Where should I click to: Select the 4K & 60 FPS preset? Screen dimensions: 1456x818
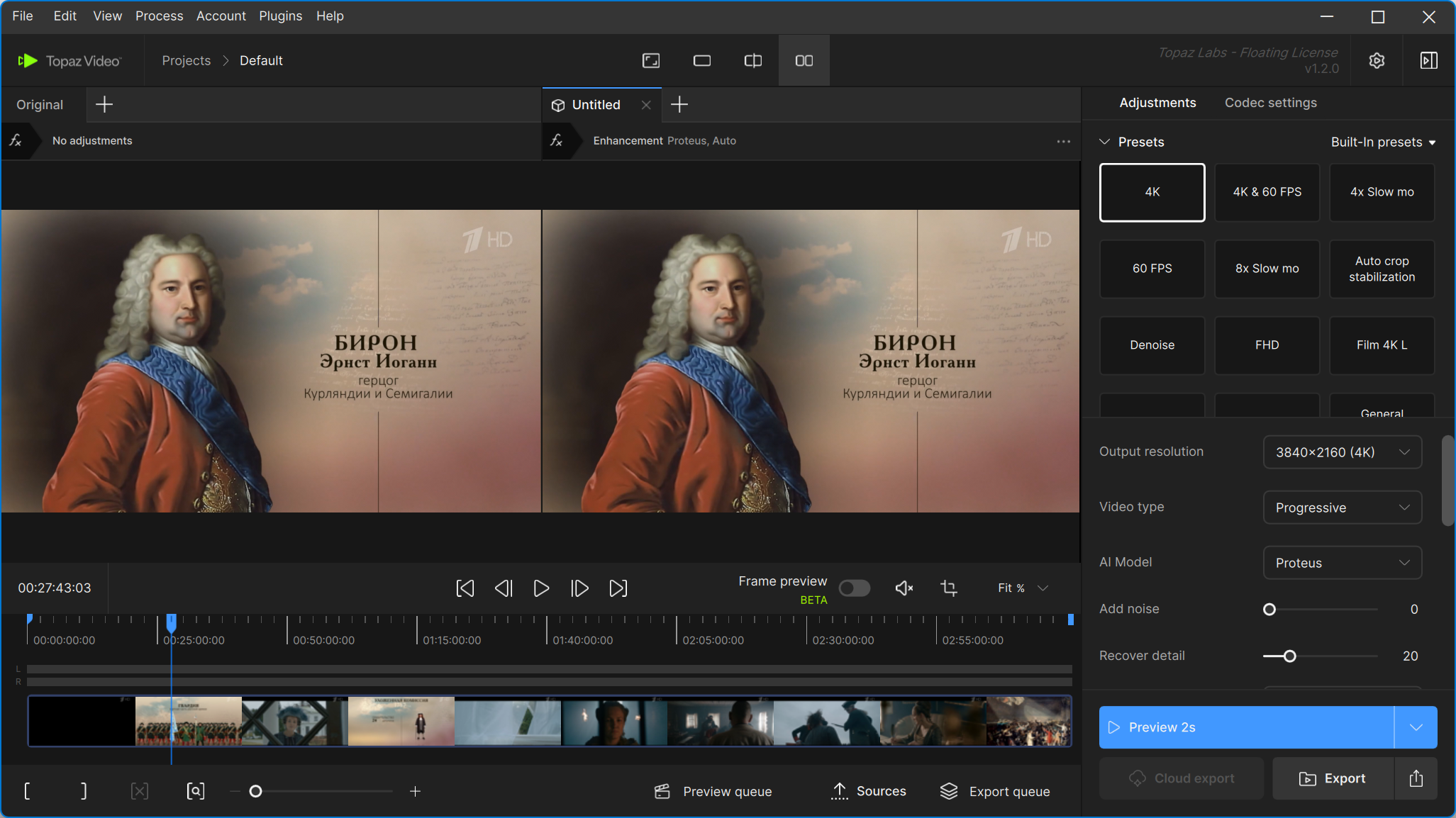click(x=1267, y=192)
